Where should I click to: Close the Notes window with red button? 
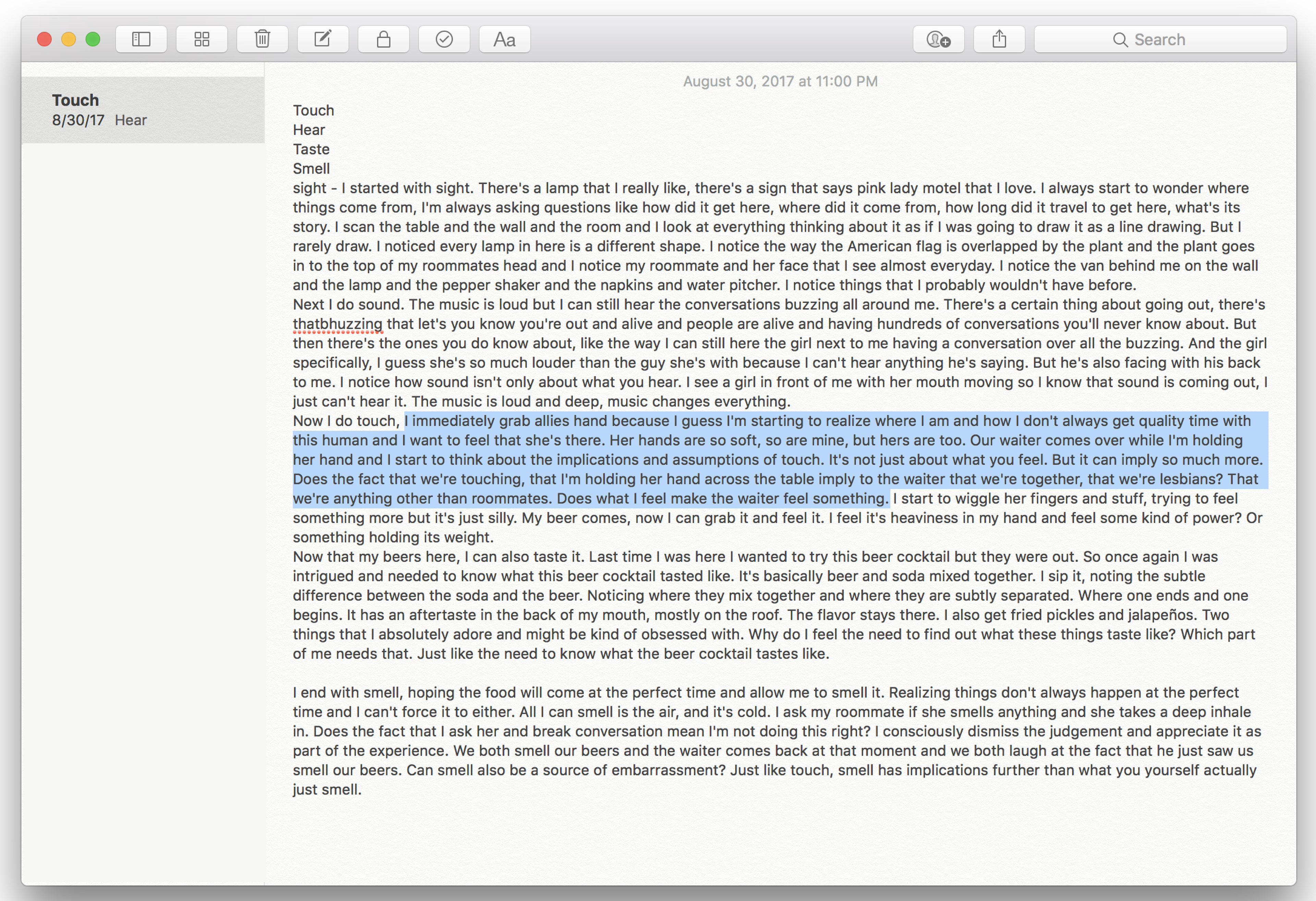coord(44,39)
